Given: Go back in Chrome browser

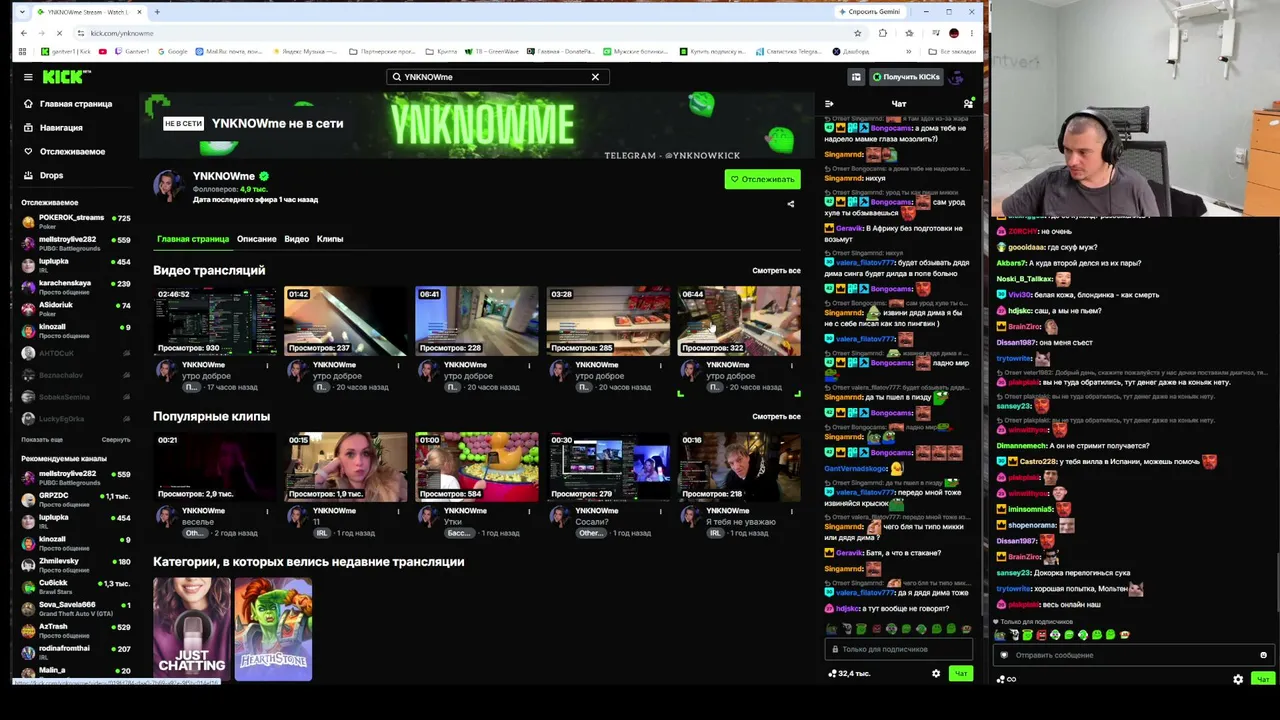Looking at the screenshot, I should [24, 33].
